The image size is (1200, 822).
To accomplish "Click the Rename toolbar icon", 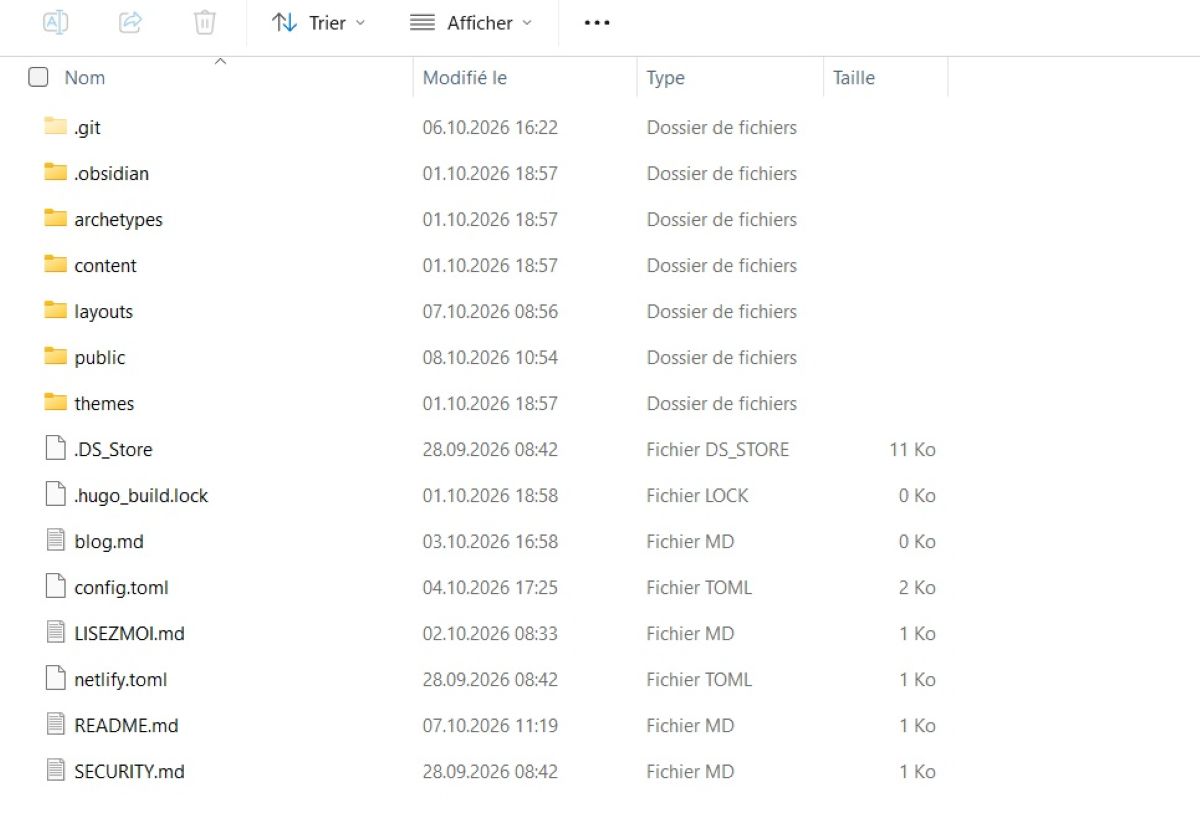I will click(x=56, y=22).
